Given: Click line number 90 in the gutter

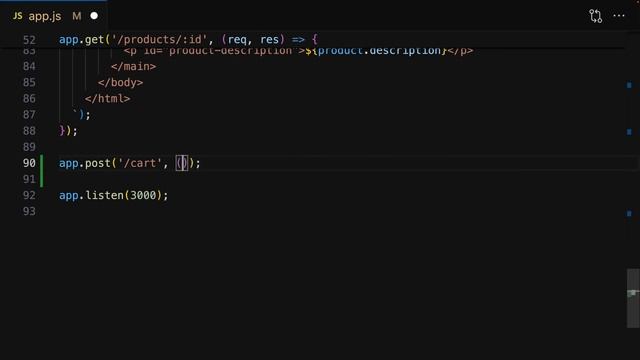Looking at the screenshot, I should [x=29, y=163].
